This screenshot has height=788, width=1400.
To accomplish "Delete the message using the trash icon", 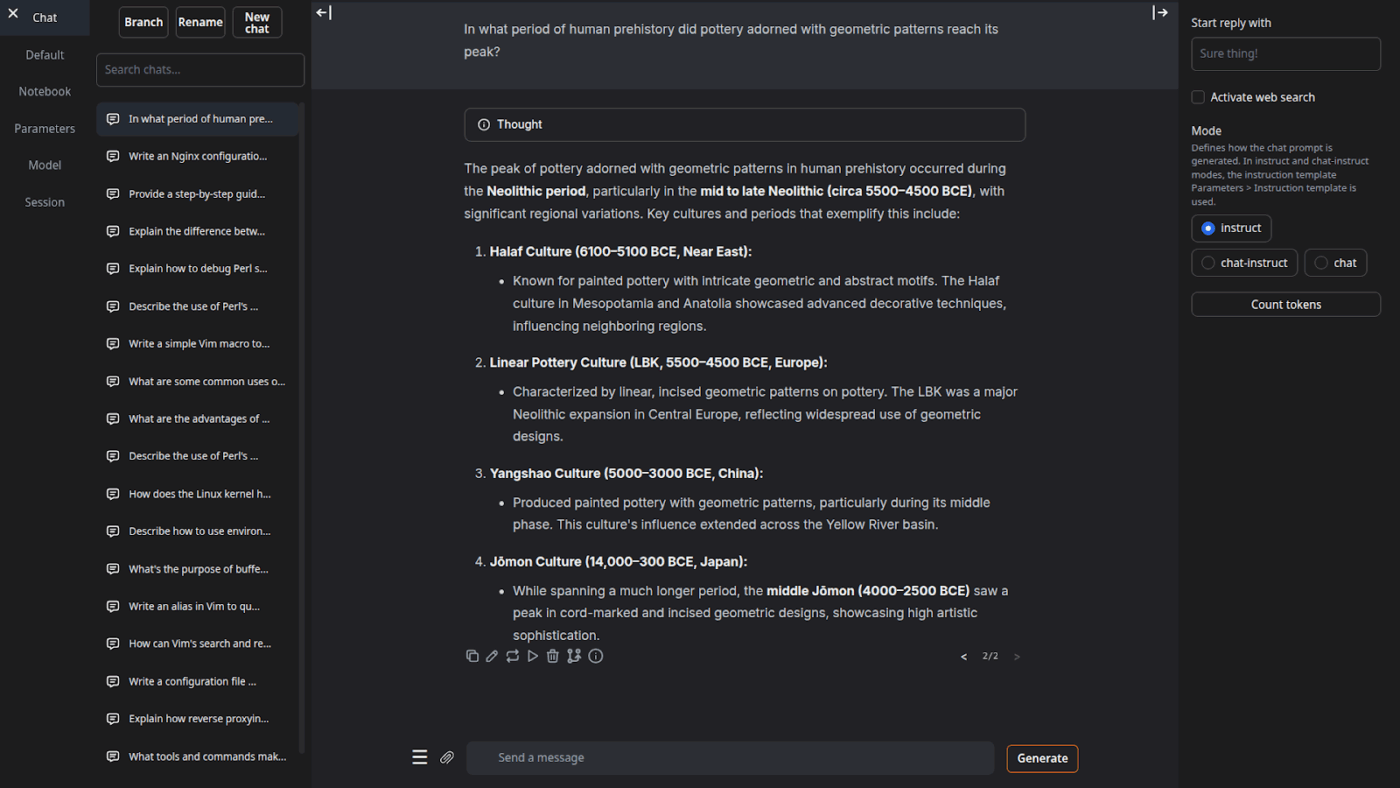I will [x=553, y=656].
